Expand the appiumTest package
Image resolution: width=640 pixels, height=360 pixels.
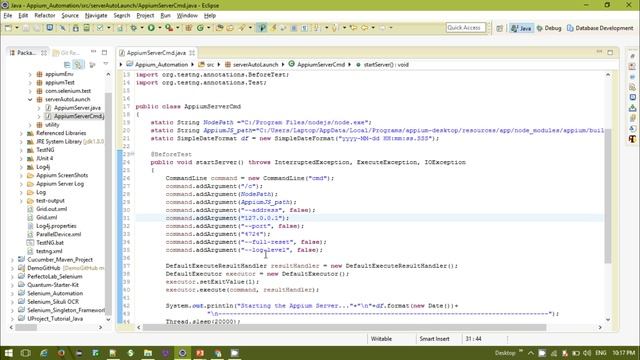point(30,82)
